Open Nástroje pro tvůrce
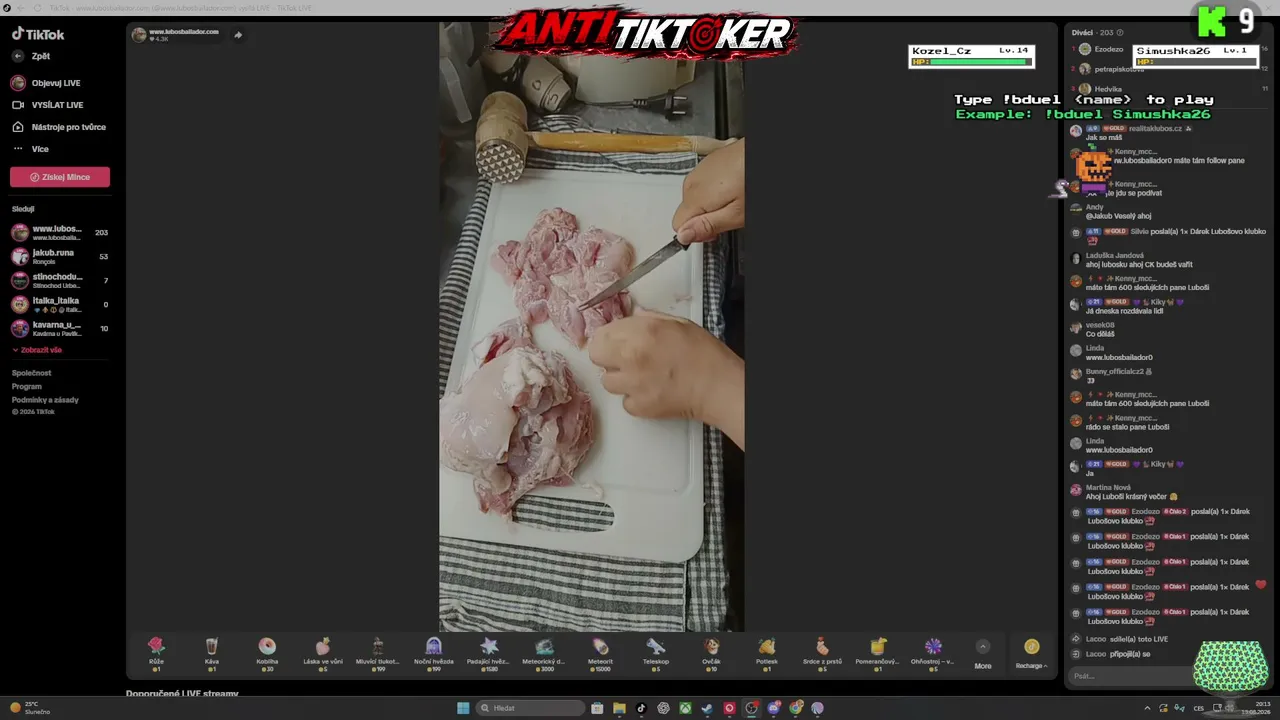The width and height of the screenshot is (1280, 720). pos(58,127)
